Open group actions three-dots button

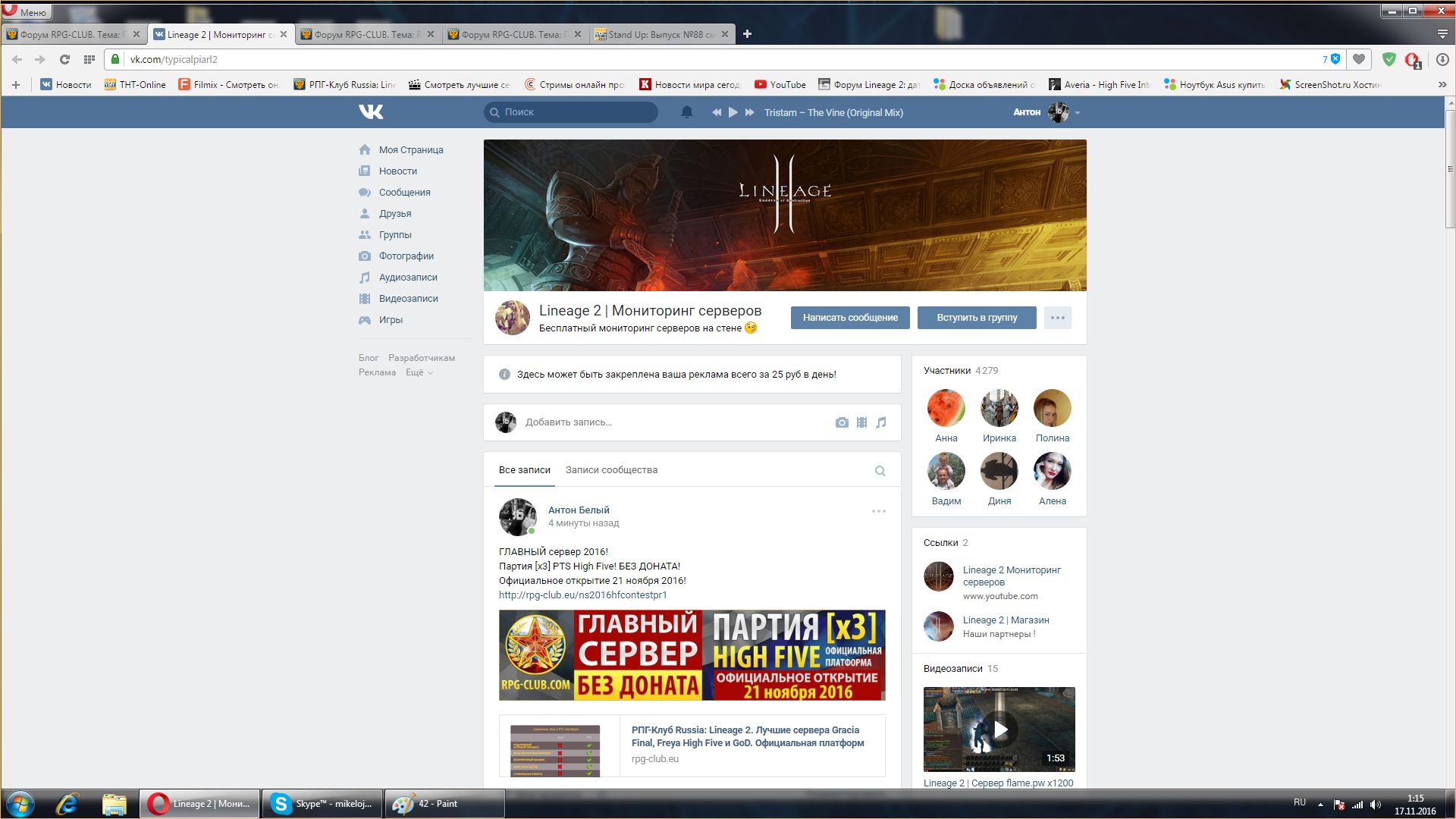pos(1057,318)
